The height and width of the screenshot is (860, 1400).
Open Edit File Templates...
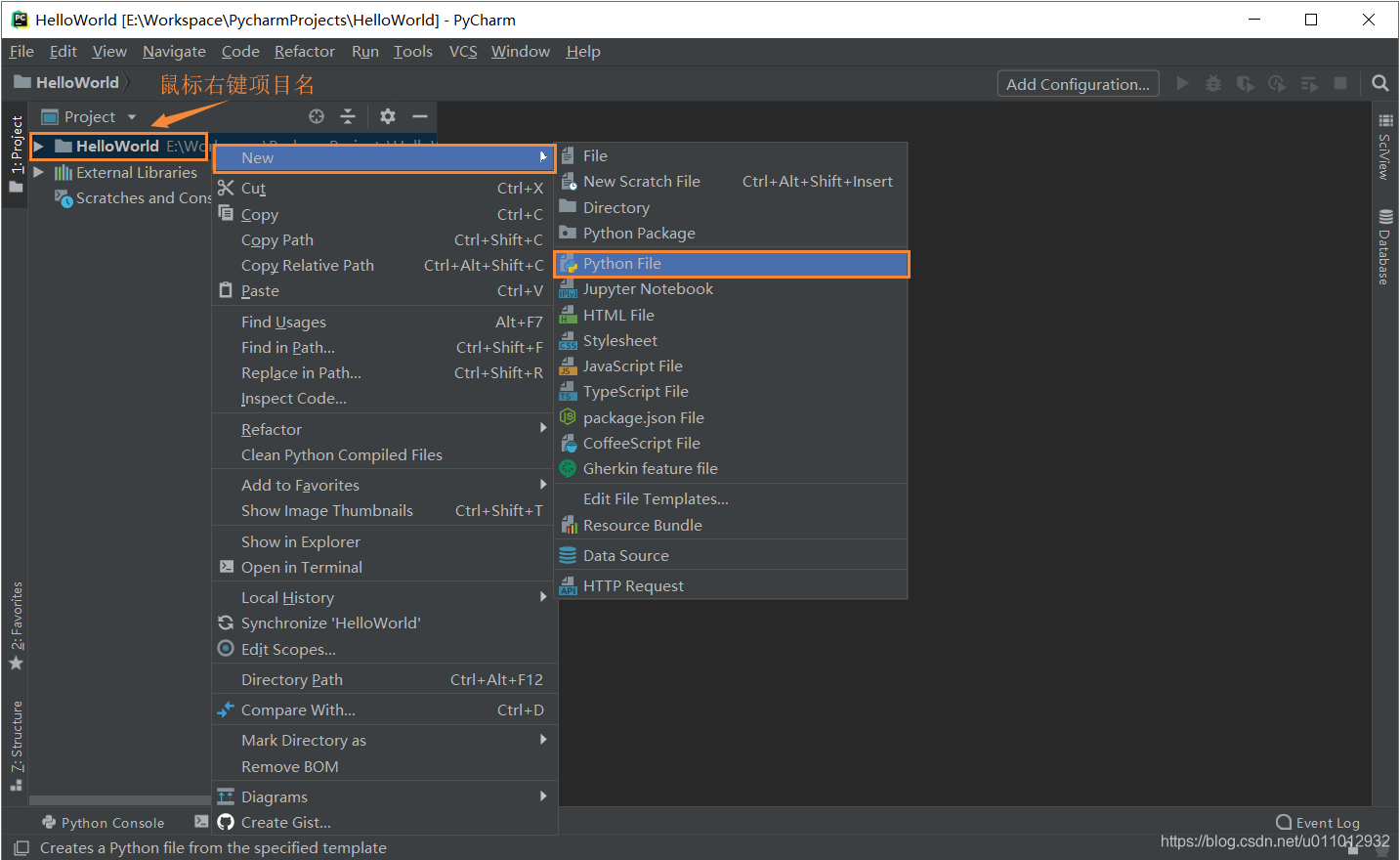click(x=731, y=498)
